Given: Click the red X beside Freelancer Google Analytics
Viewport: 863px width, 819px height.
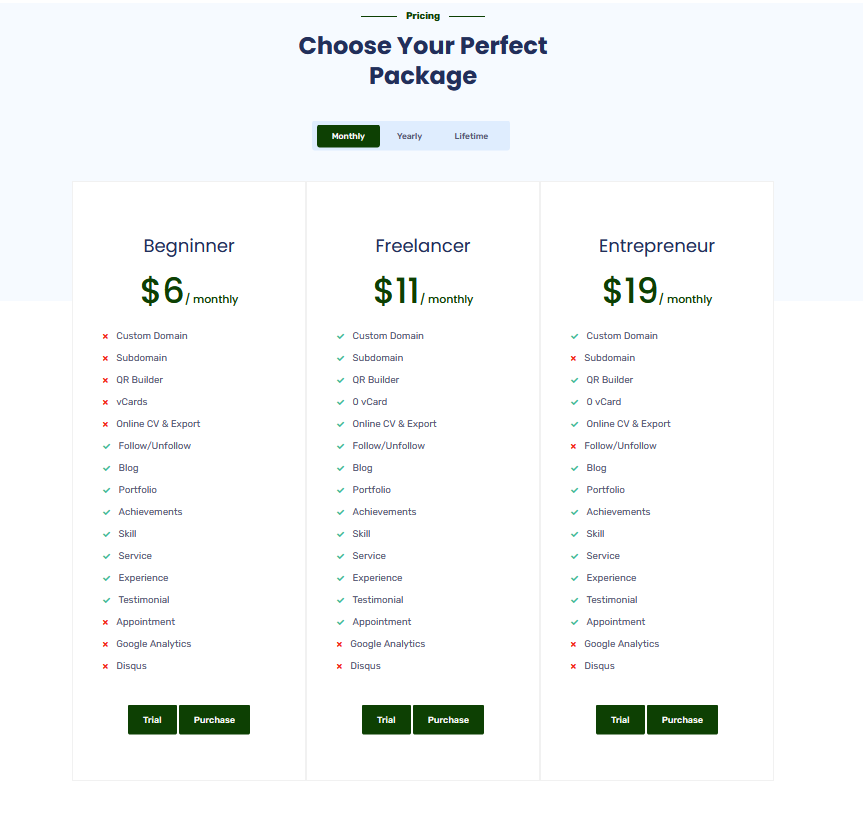Looking at the screenshot, I should (339, 645).
